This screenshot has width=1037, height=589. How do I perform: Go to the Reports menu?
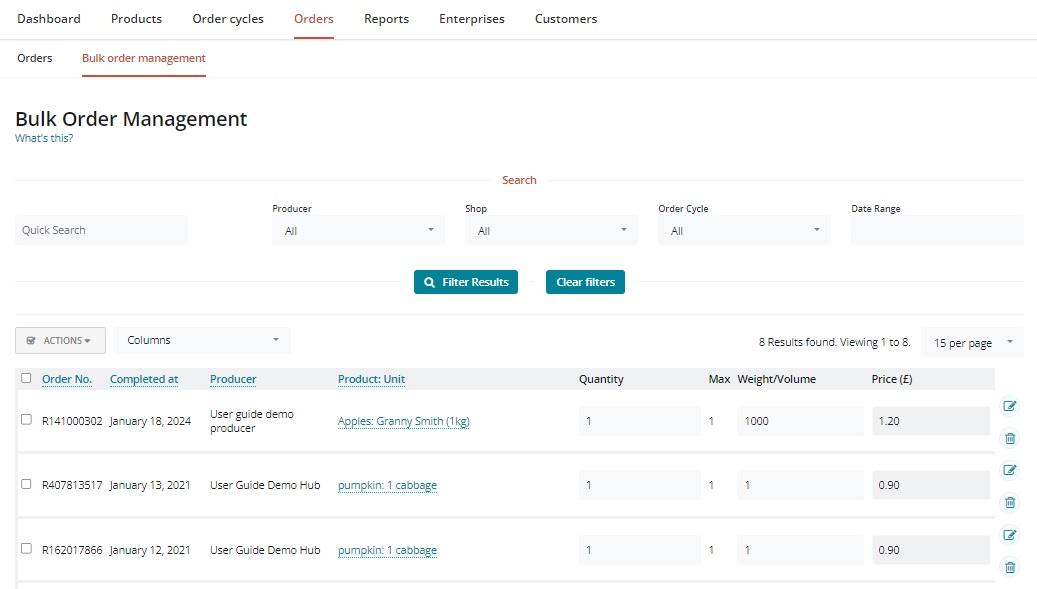[x=386, y=19]
